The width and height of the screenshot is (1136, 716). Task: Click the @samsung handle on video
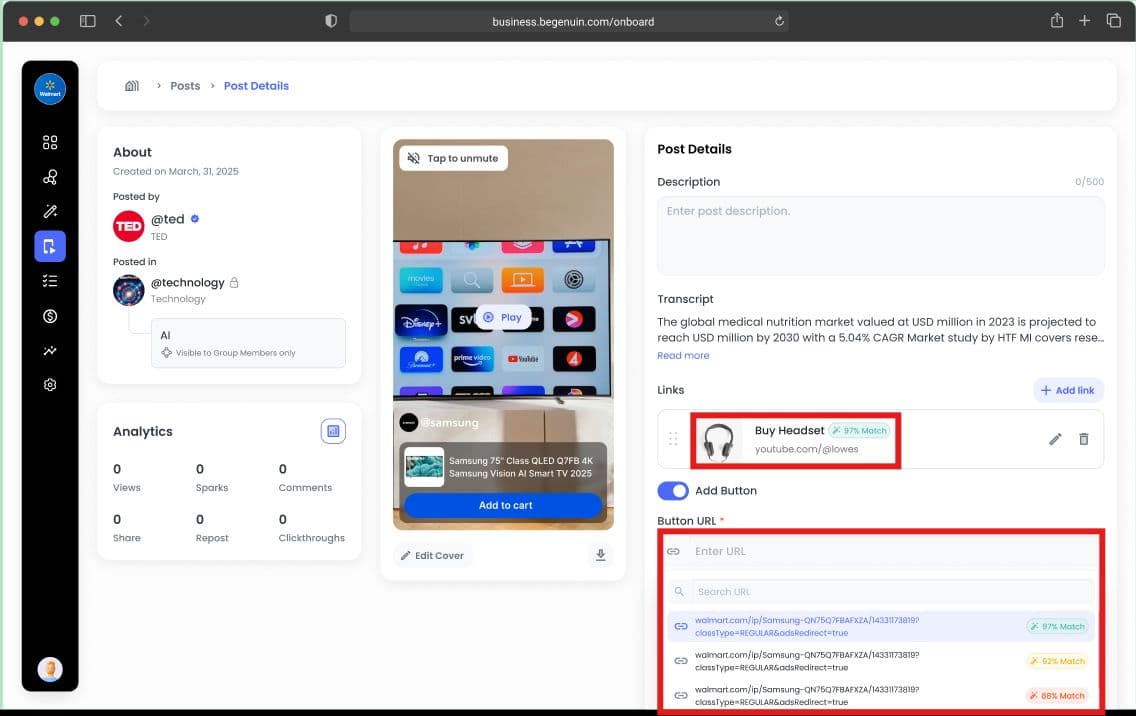(x=449, y=422)
